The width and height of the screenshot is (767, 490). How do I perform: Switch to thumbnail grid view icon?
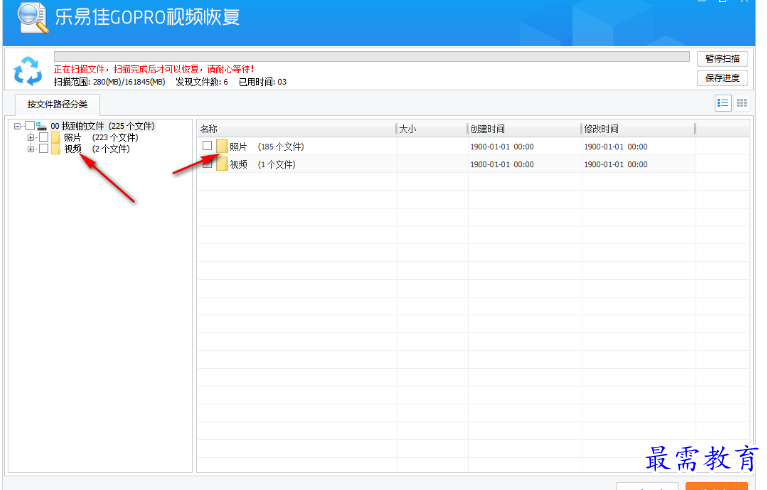(742, 103)
